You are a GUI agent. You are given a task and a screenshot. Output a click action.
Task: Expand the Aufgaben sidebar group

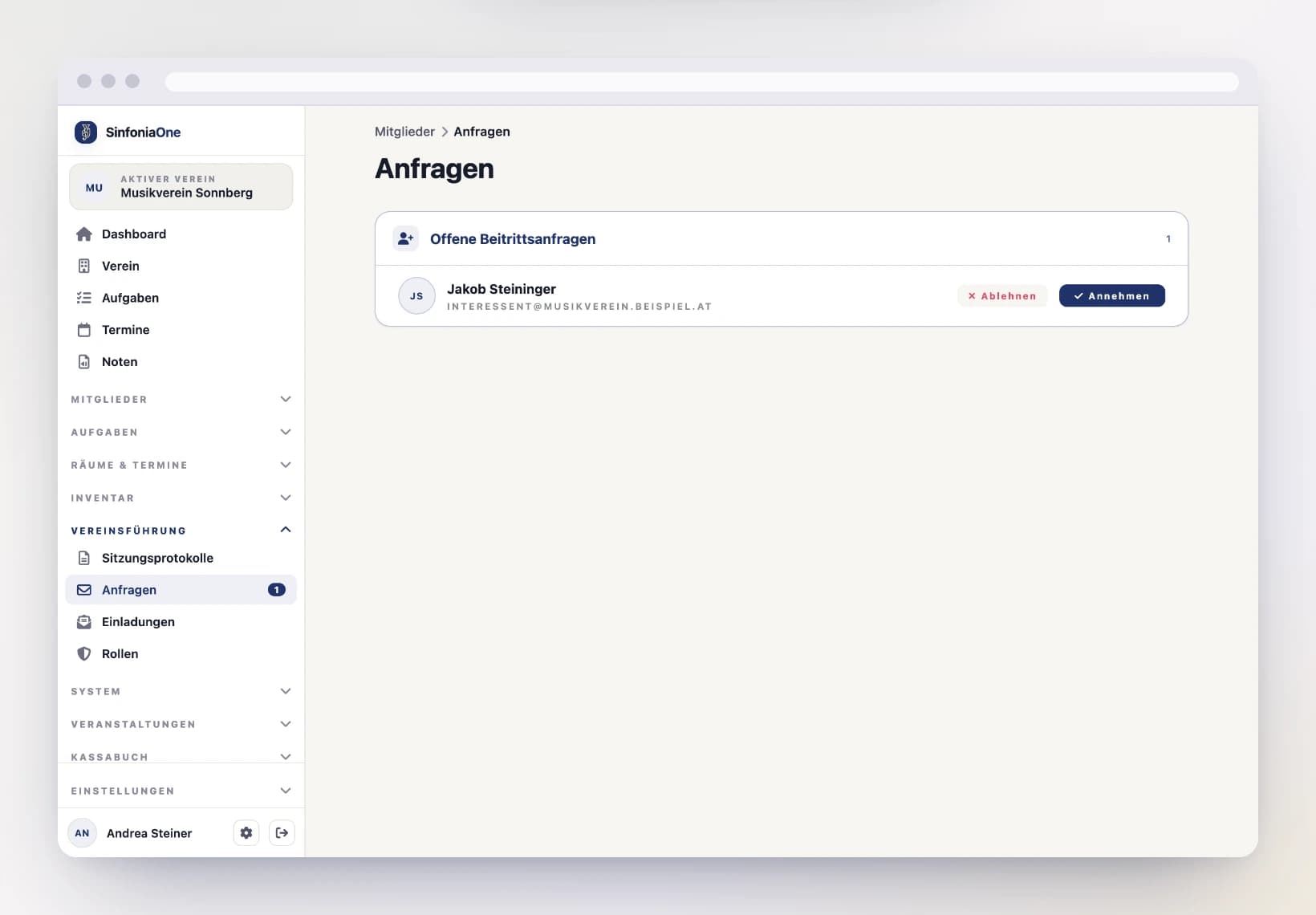click(181, 433)
